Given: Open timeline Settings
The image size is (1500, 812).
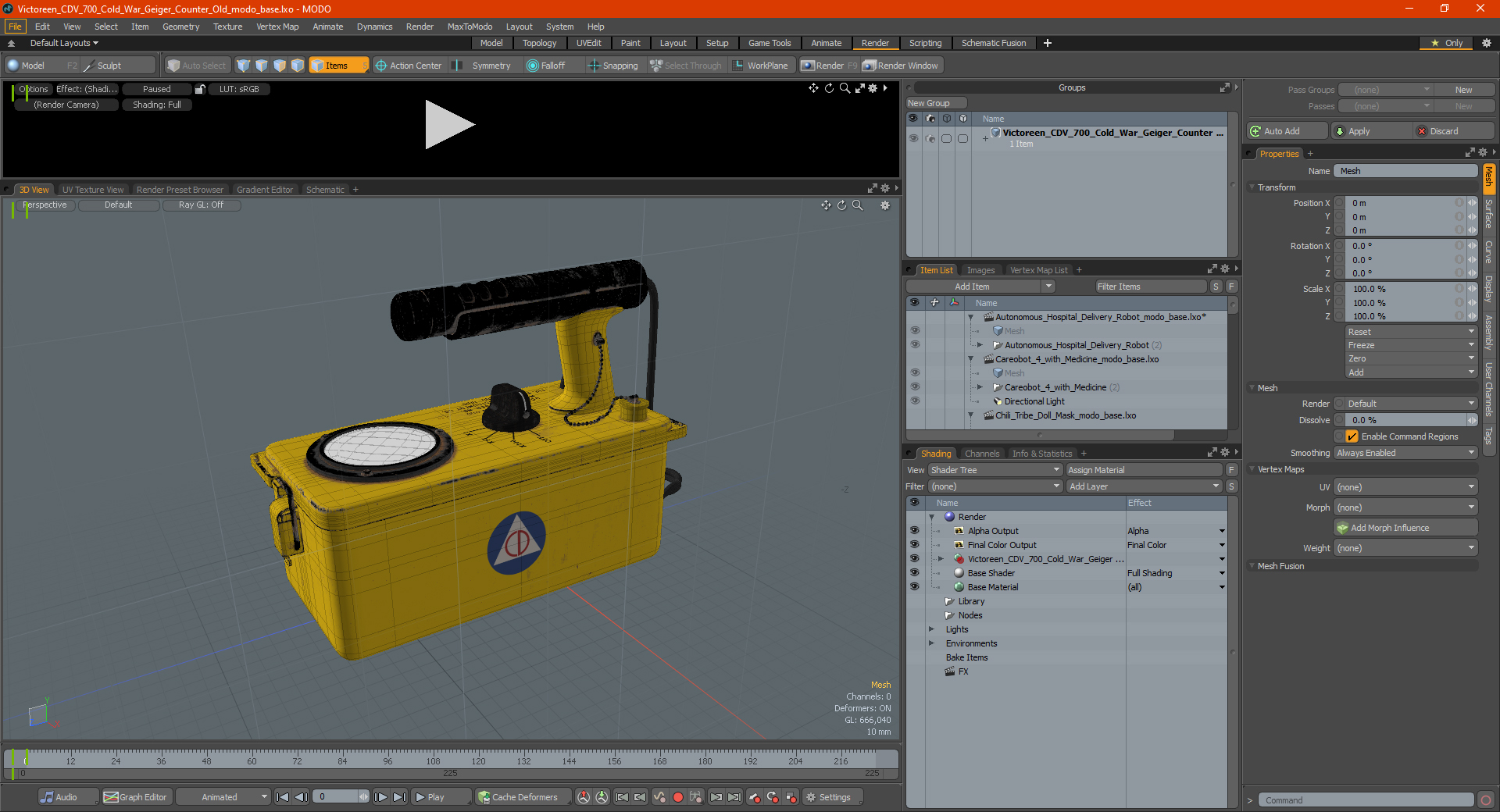Looking at the screenshot, I should coord(832,797).
